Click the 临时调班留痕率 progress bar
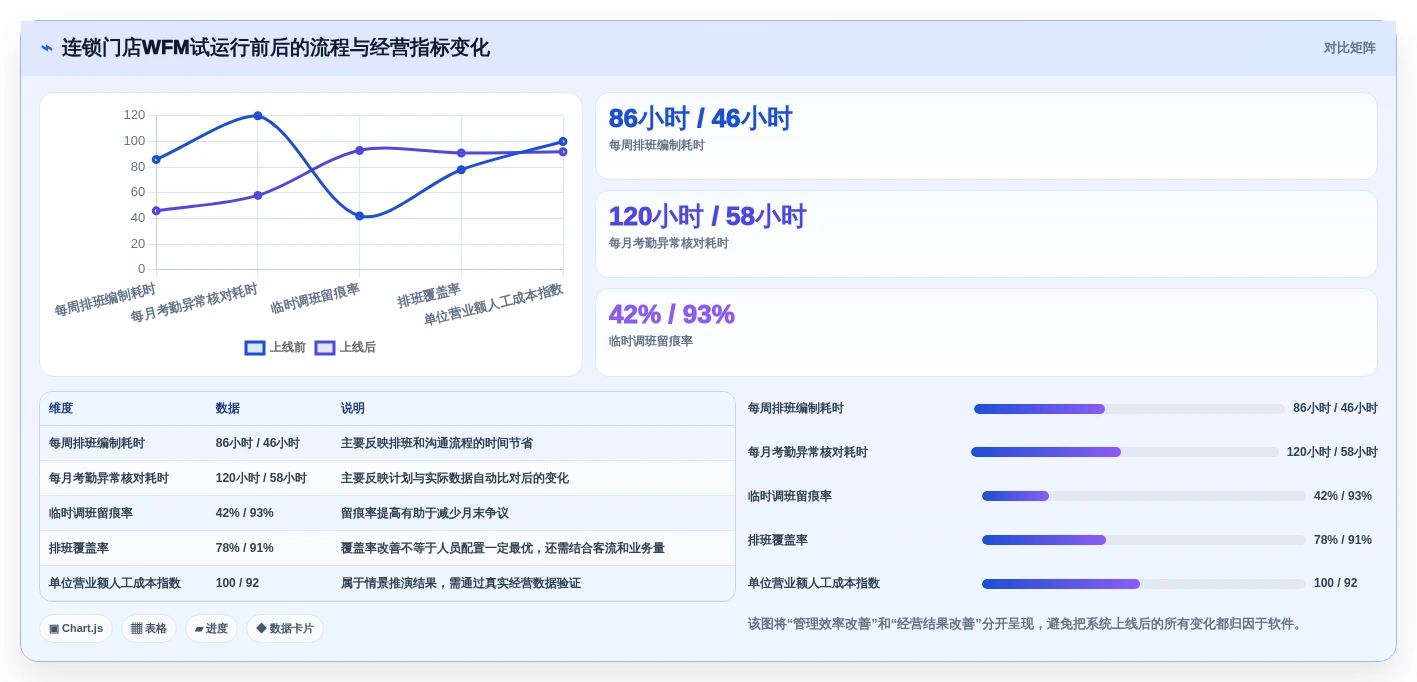The width and height of the screenshot is (1417, 682). pyautogui.click(x=1144, y=496)
